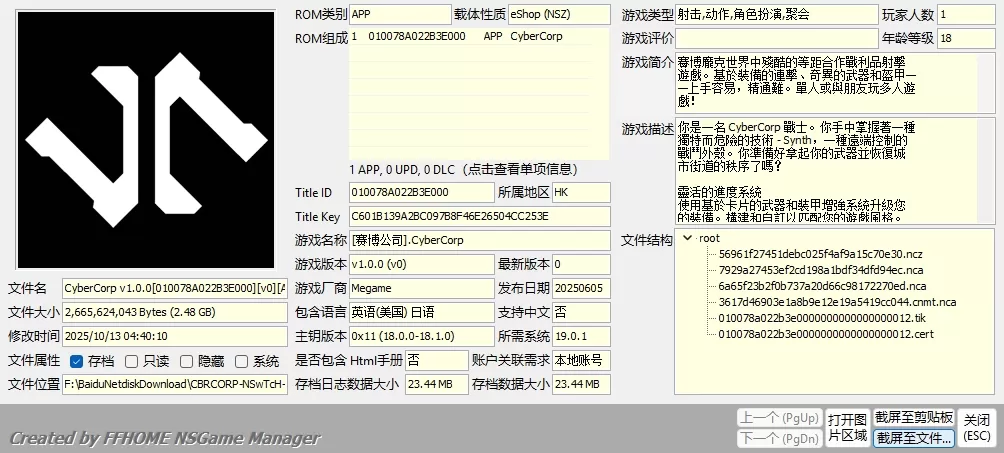This screenshot has width=1004, height=453.
Task: Toggle the 只读 read-only checkbox
Action: tap(131, 361)
